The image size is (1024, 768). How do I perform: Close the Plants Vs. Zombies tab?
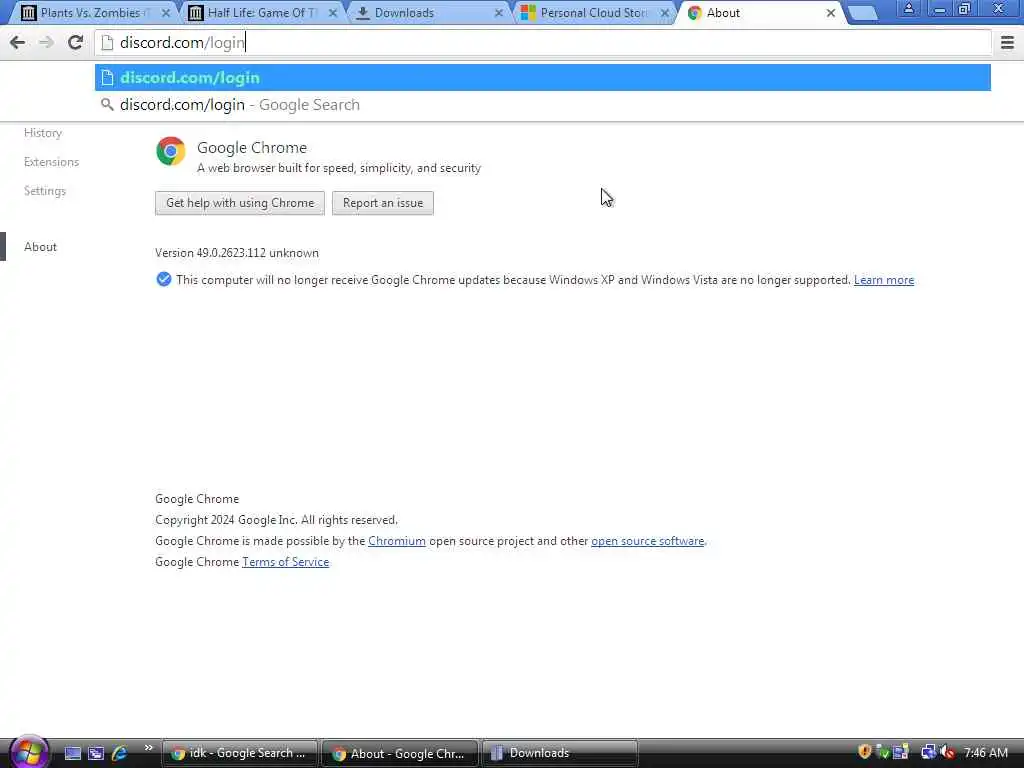[x=166, y=12]
